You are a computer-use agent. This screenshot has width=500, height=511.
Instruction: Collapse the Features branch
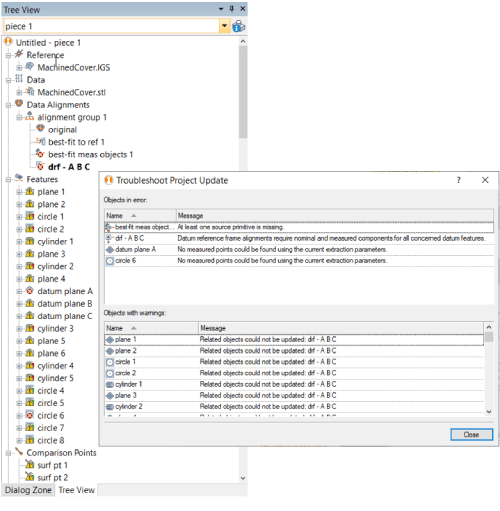point(9,180)
